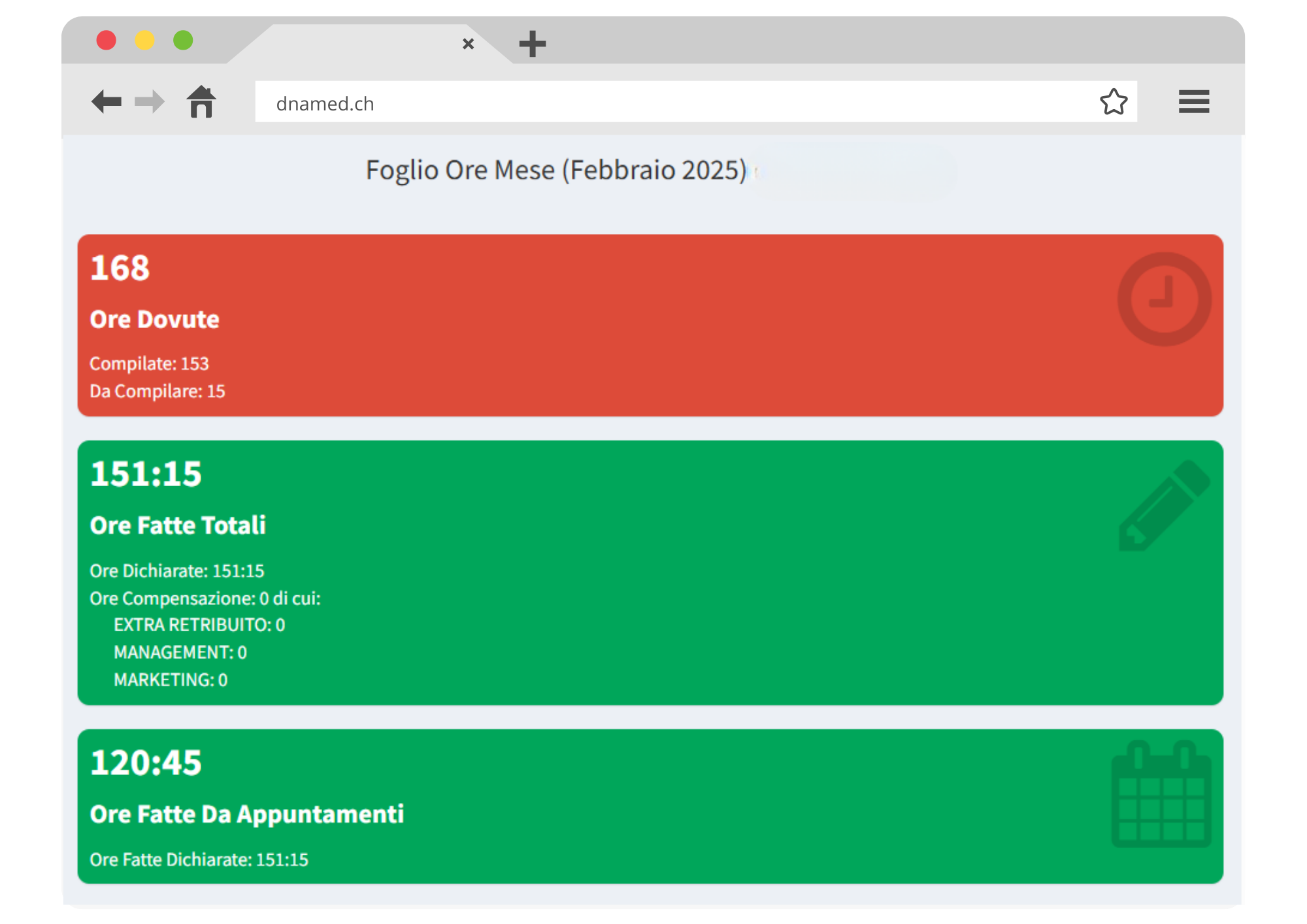Click the red window close button
Viewport: 1307px width, 924px height.
(107, 41)
